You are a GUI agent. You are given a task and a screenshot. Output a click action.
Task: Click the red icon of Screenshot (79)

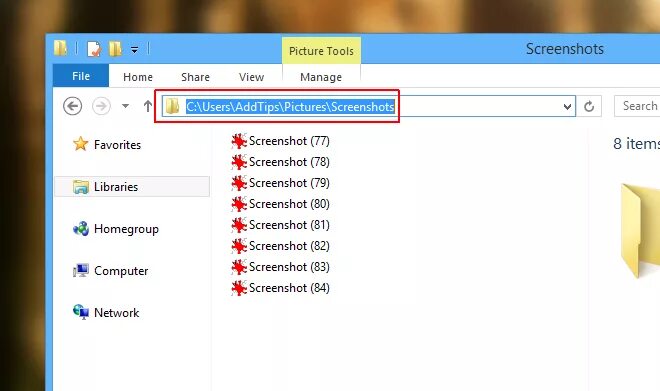239,183
